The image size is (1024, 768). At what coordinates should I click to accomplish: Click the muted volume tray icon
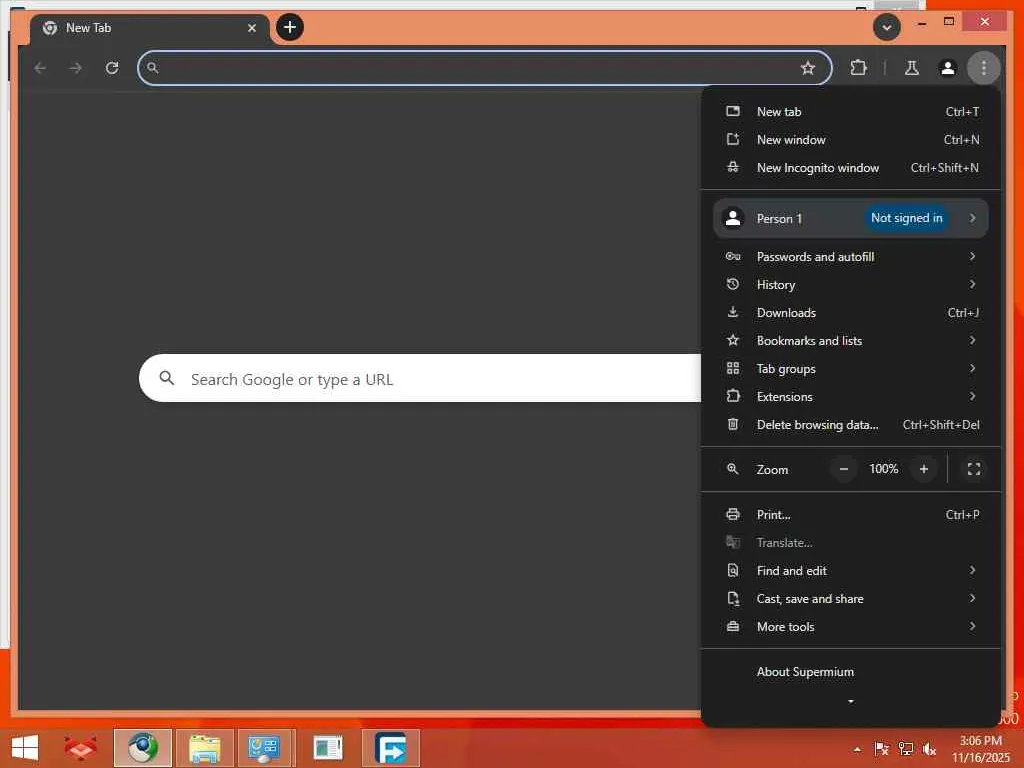tap(929, 749)
